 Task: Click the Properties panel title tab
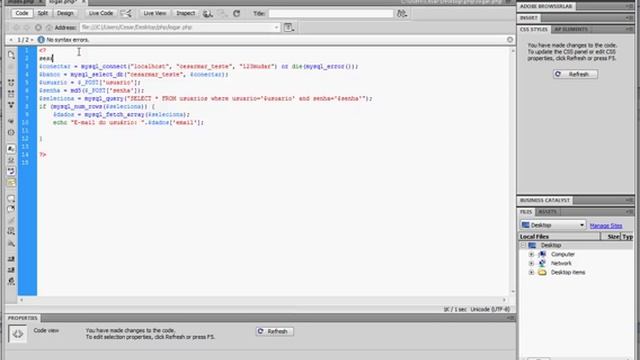[x=22, y=318]
